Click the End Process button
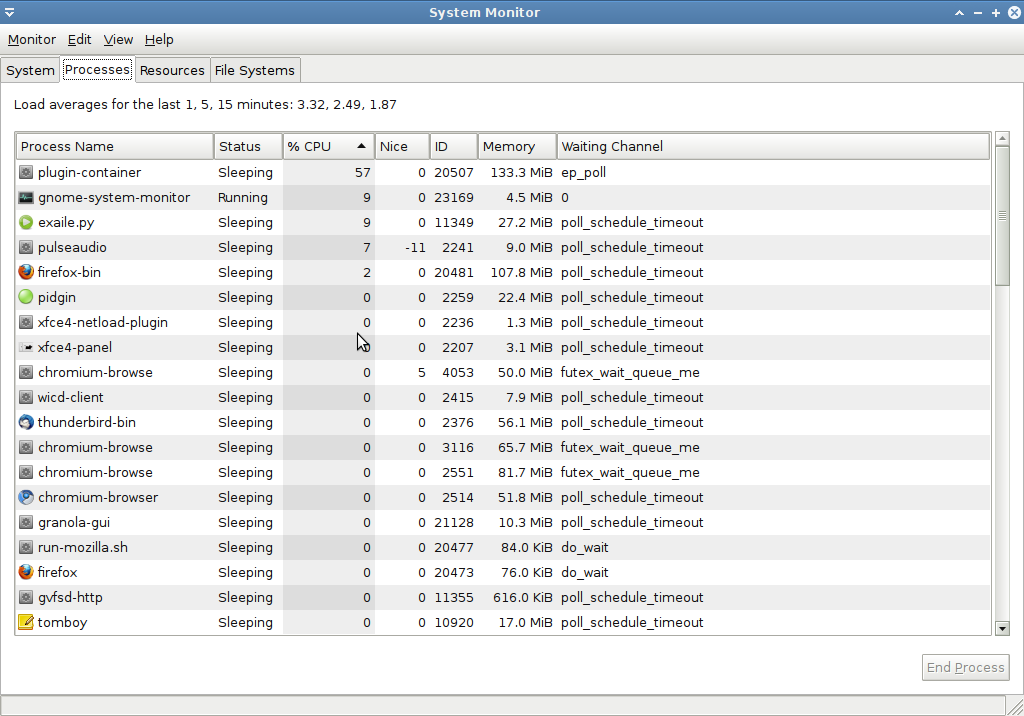Viewport: 1024px width, 716px height. (x=965, y=668)
